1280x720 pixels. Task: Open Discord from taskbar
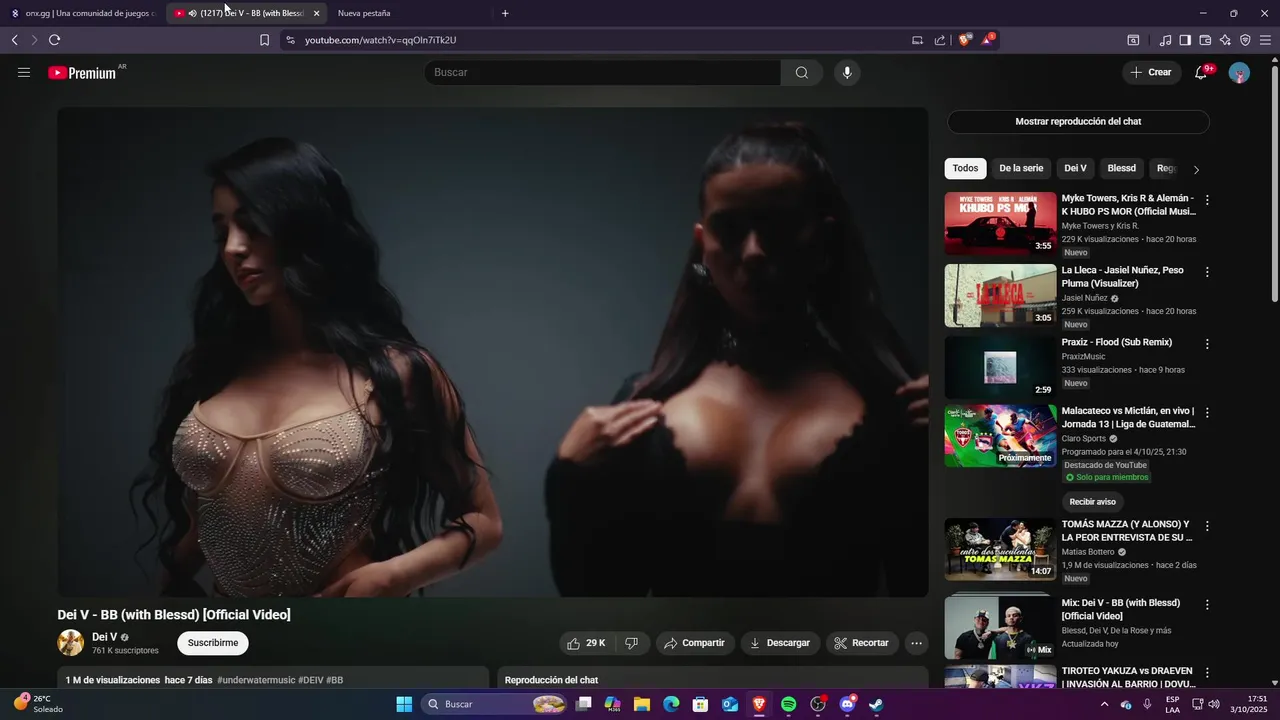pos(847,704)
